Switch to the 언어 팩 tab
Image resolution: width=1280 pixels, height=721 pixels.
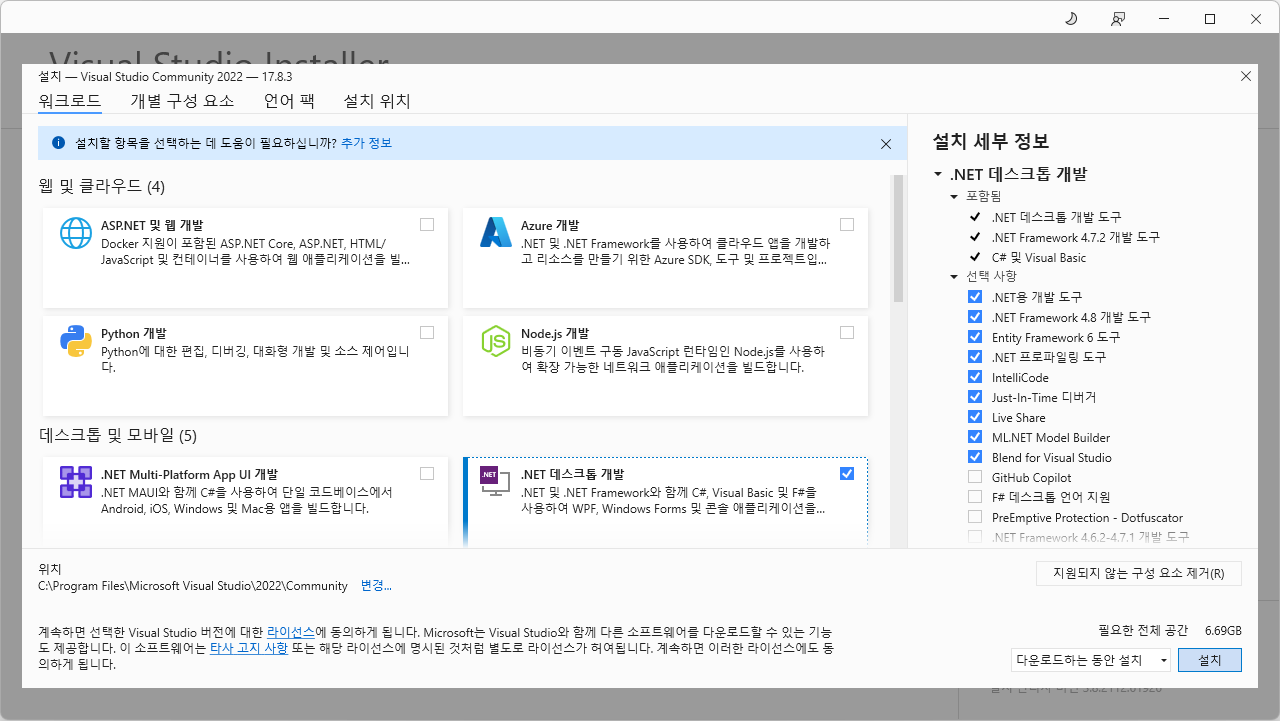pyautogui.click(x=289, y=101)
